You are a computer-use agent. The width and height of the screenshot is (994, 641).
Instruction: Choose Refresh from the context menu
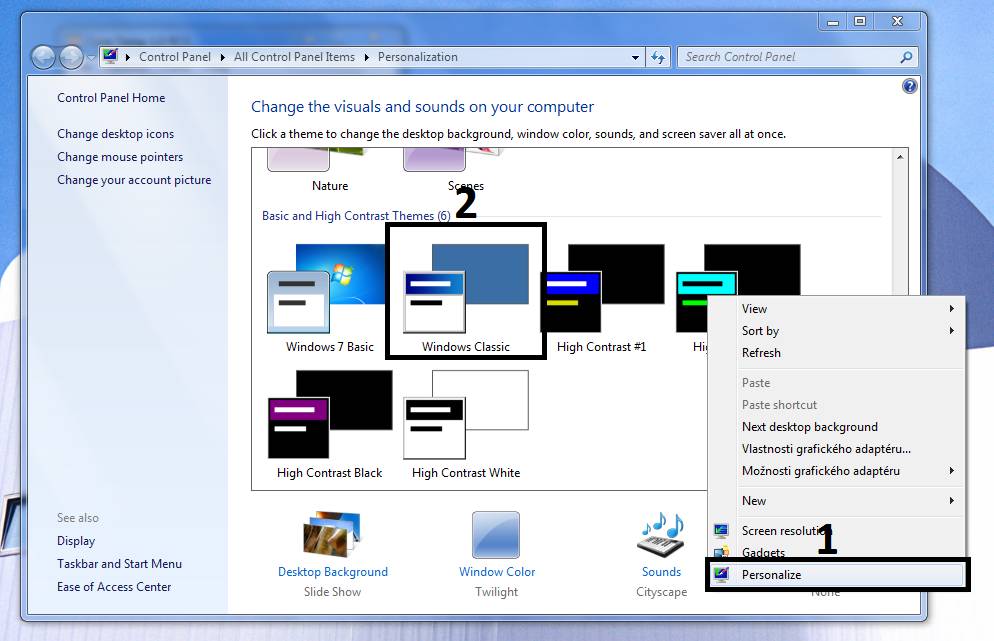tap(836, 353)
